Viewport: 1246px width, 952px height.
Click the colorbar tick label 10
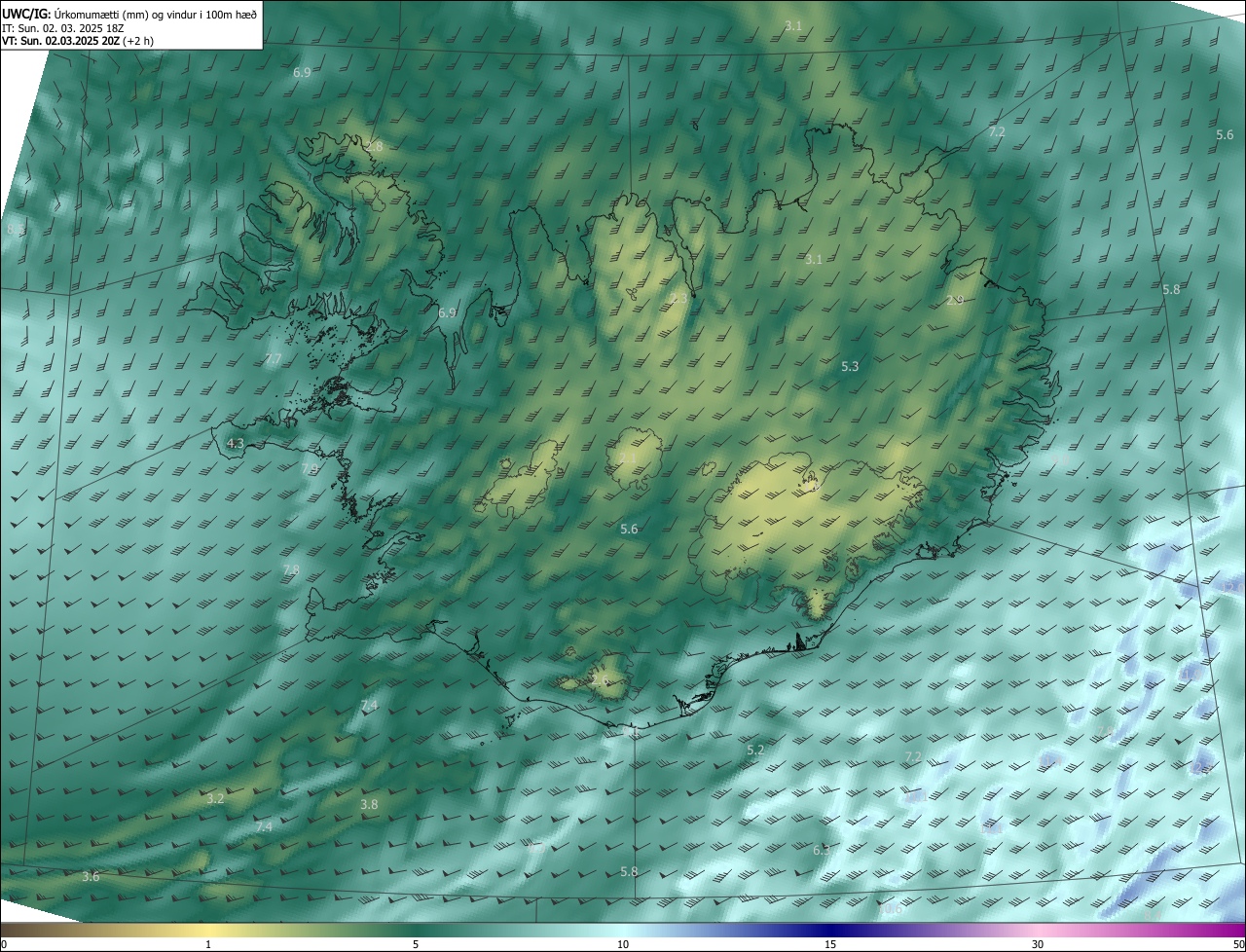[x=623, y=944]
